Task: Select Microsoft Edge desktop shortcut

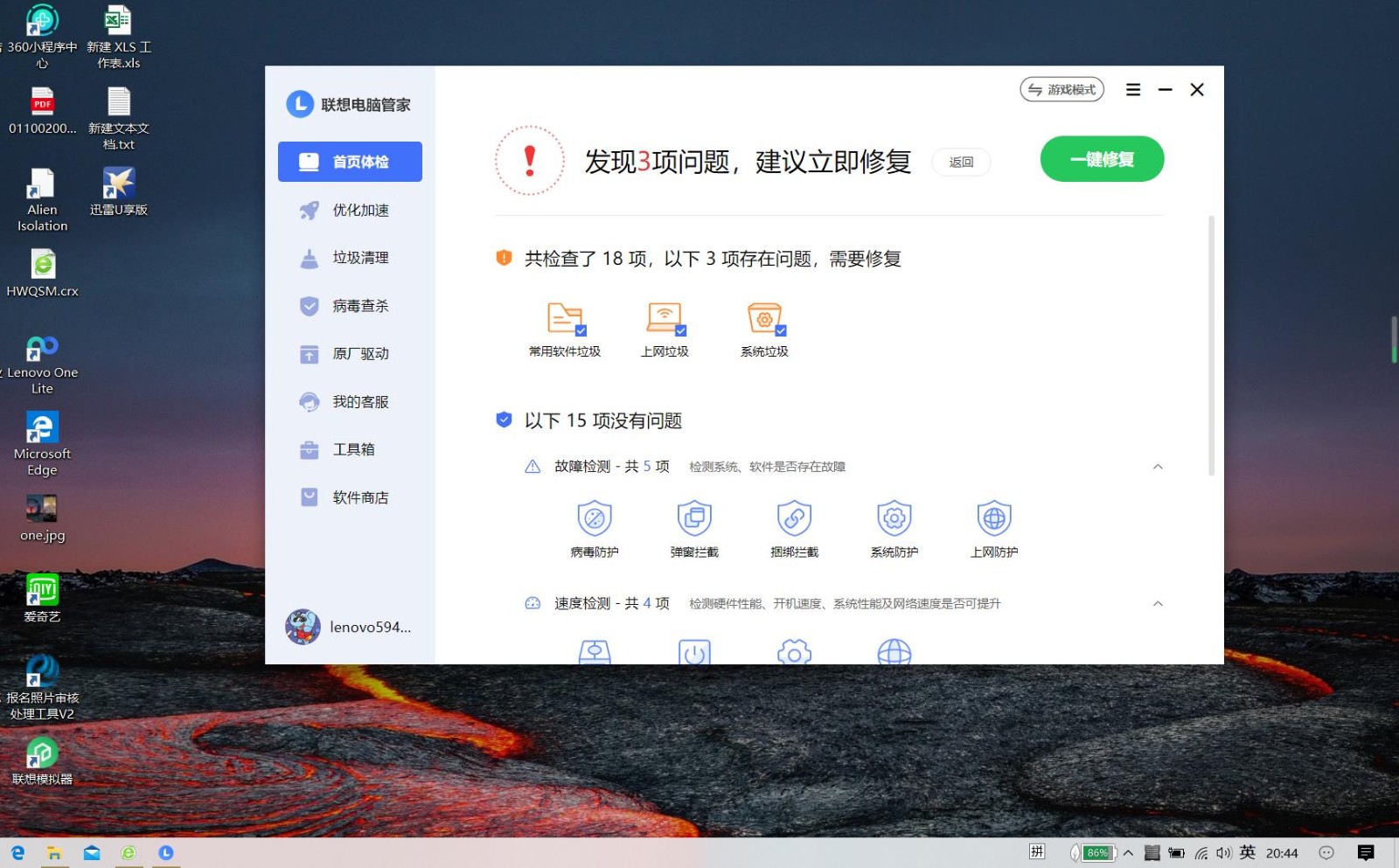Action: pos(42,444)
